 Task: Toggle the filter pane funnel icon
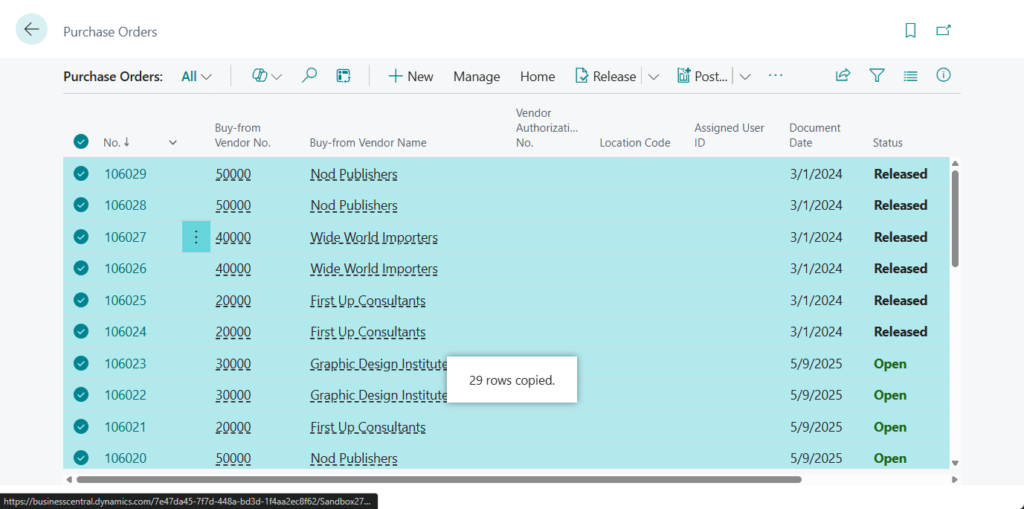(x=877, y=76)
